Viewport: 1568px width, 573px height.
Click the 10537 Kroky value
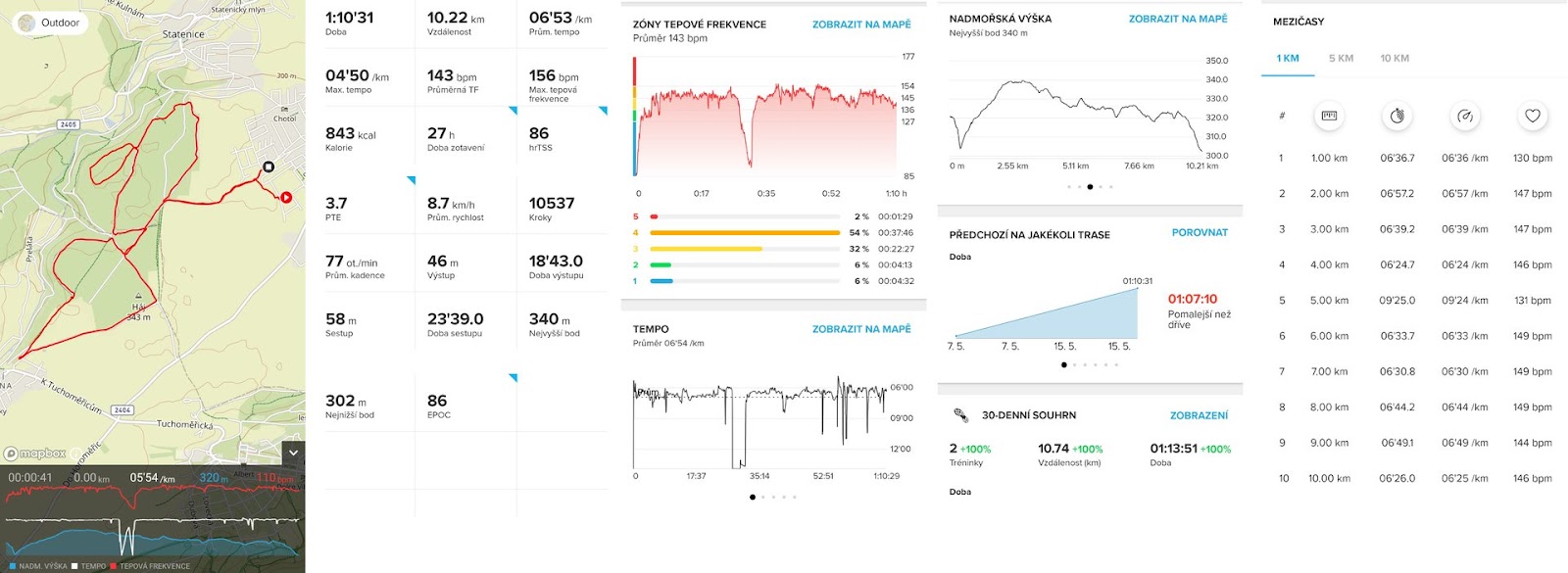(x=552, y=203)
